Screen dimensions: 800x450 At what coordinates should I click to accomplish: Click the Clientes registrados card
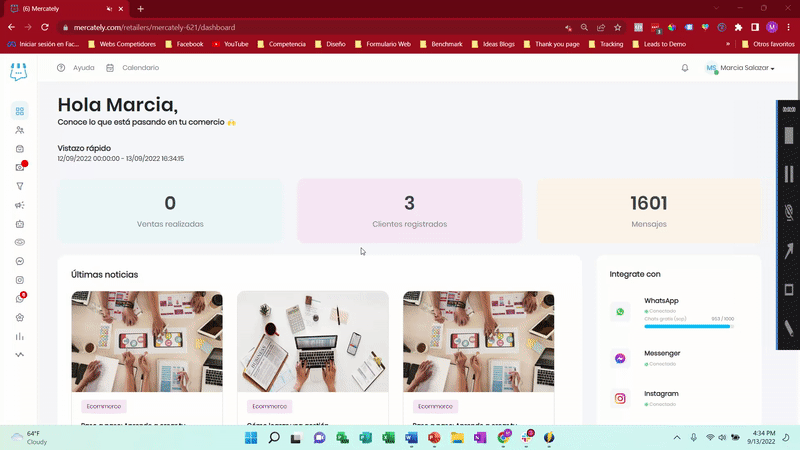tap(410, 211)
